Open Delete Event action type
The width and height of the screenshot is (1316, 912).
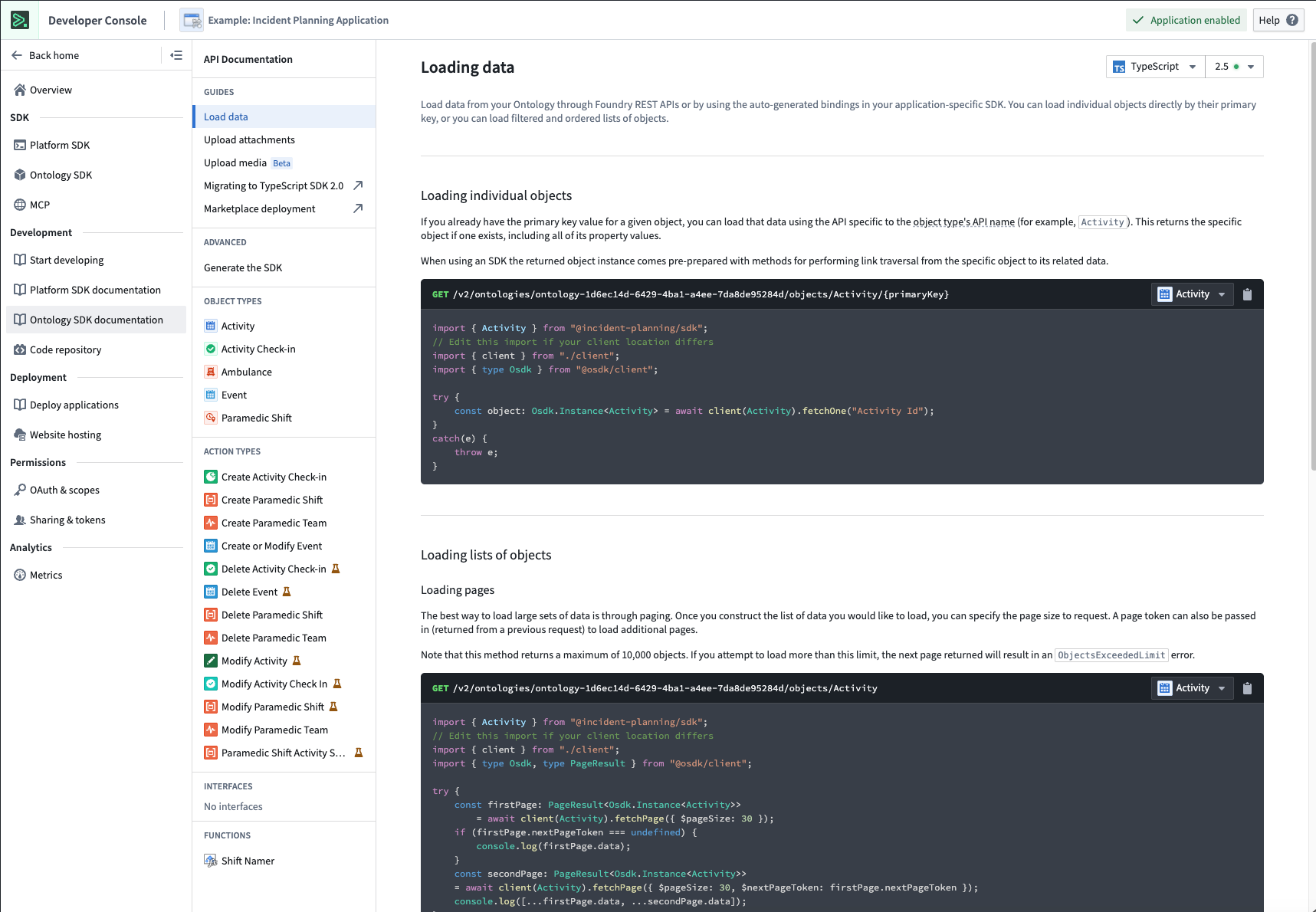click(284, 592)
